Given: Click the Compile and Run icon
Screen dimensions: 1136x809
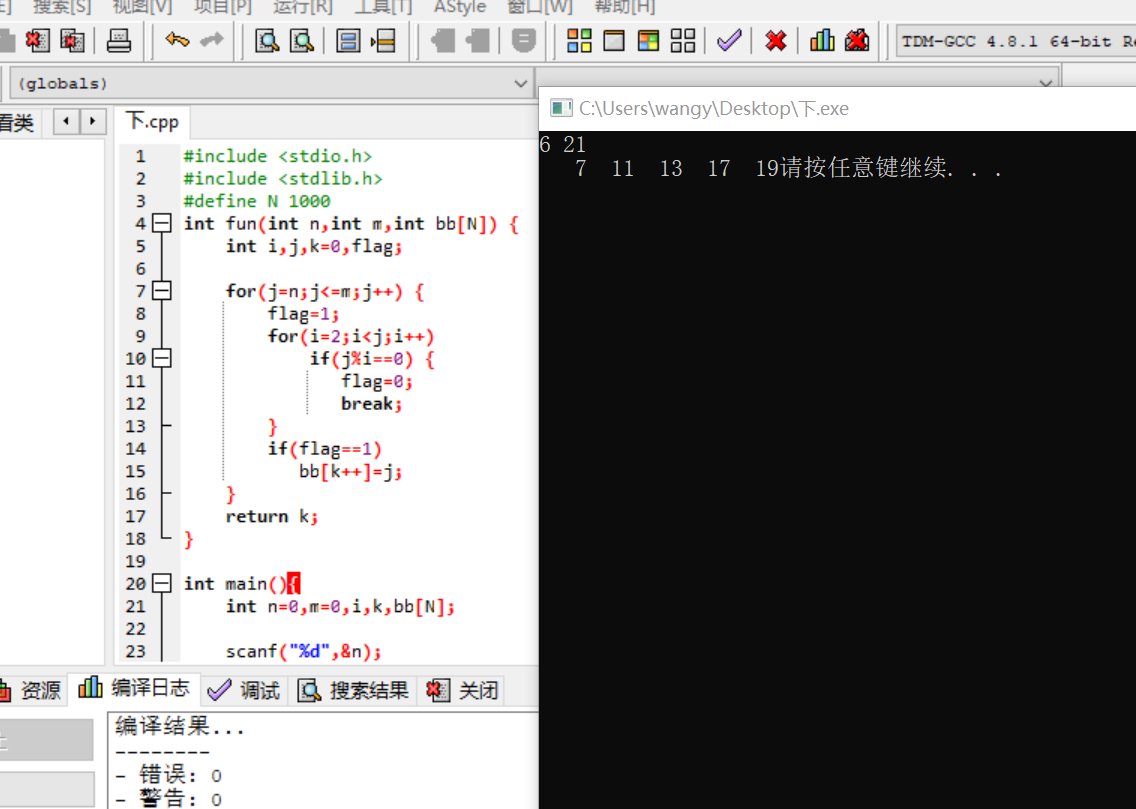Looking at the screenshot, I should point(648,41).
